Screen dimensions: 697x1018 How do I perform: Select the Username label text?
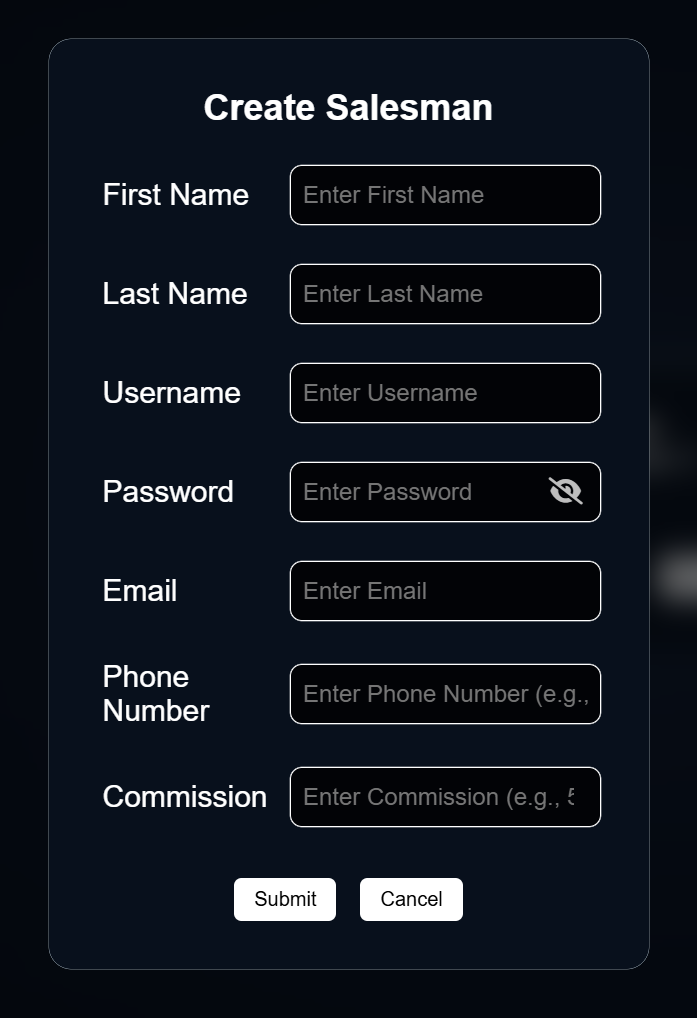pos(172,393)
